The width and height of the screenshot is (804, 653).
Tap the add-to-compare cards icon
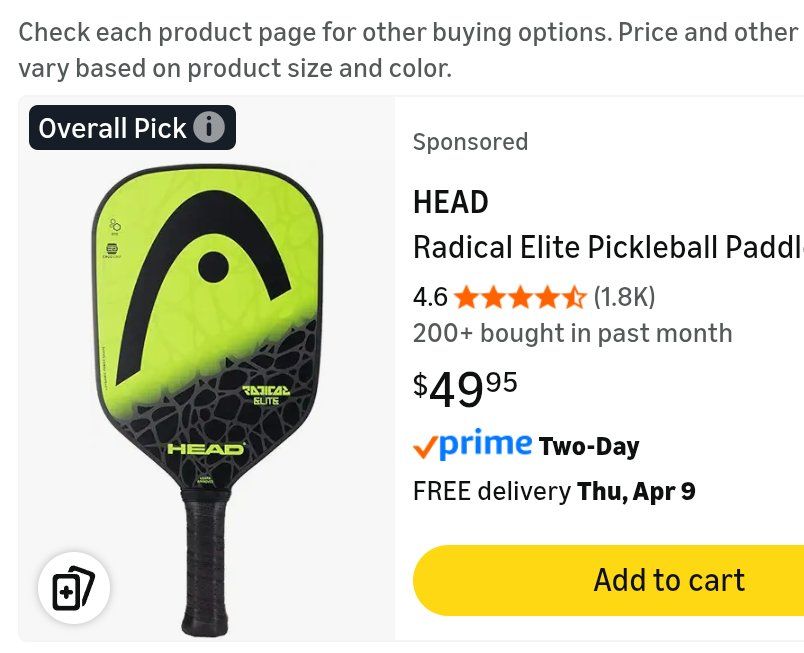click(74, 588)
